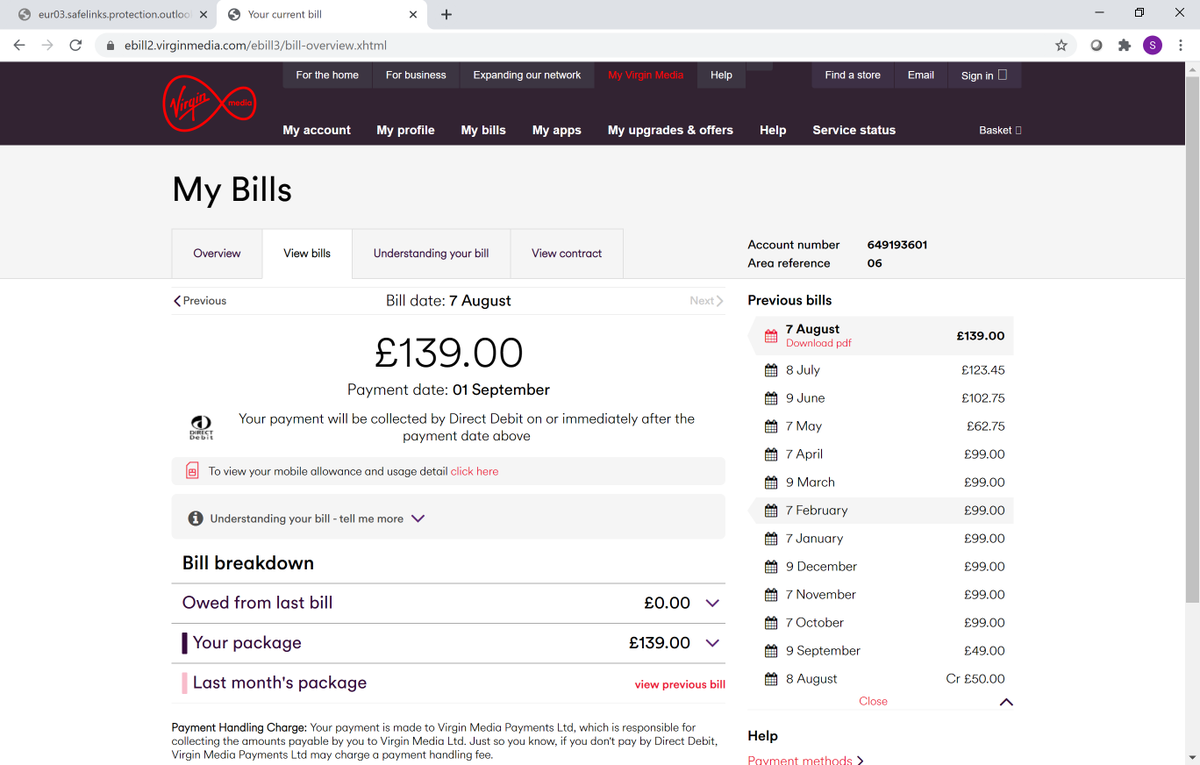This screenshot has width=1200, height=765.
Task: Open the Chrome three-dot menu
Action: [x=1181, y=45]
